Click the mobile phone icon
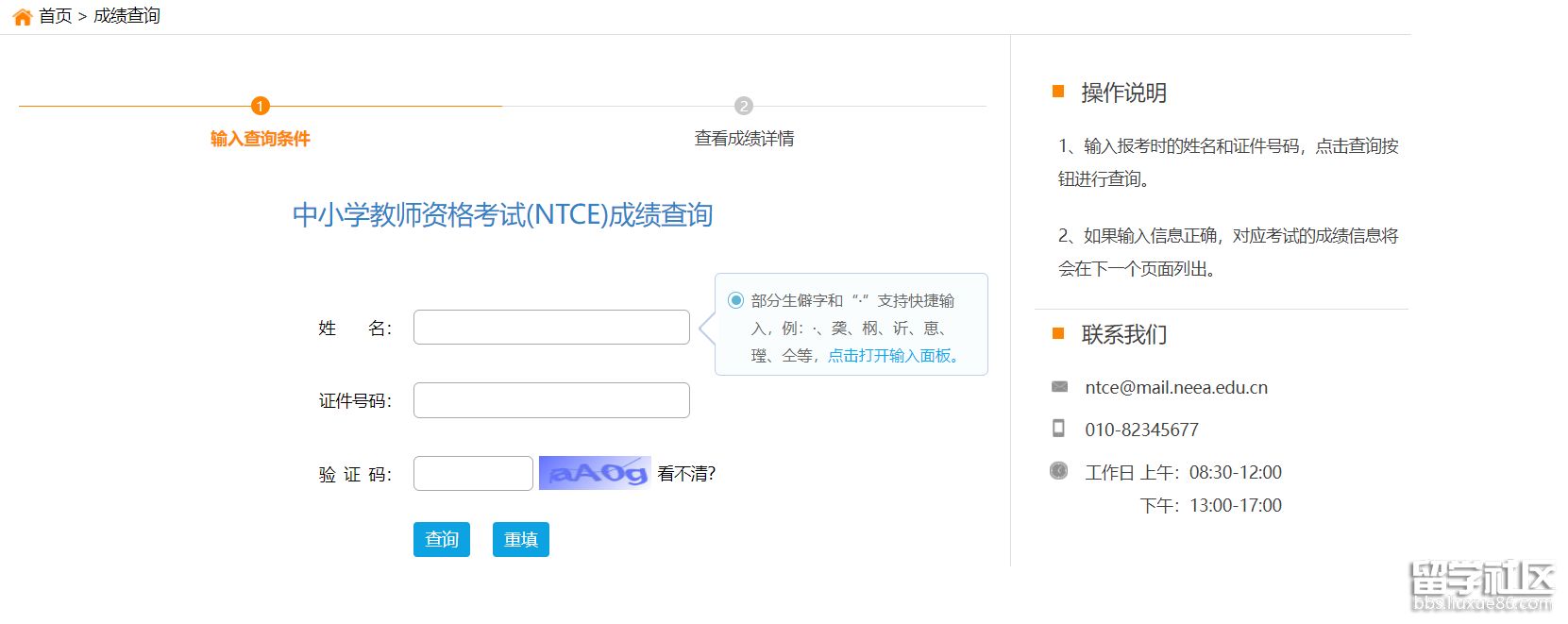The height and width of the screenshot is (624, 1568). coord(1058,429)
